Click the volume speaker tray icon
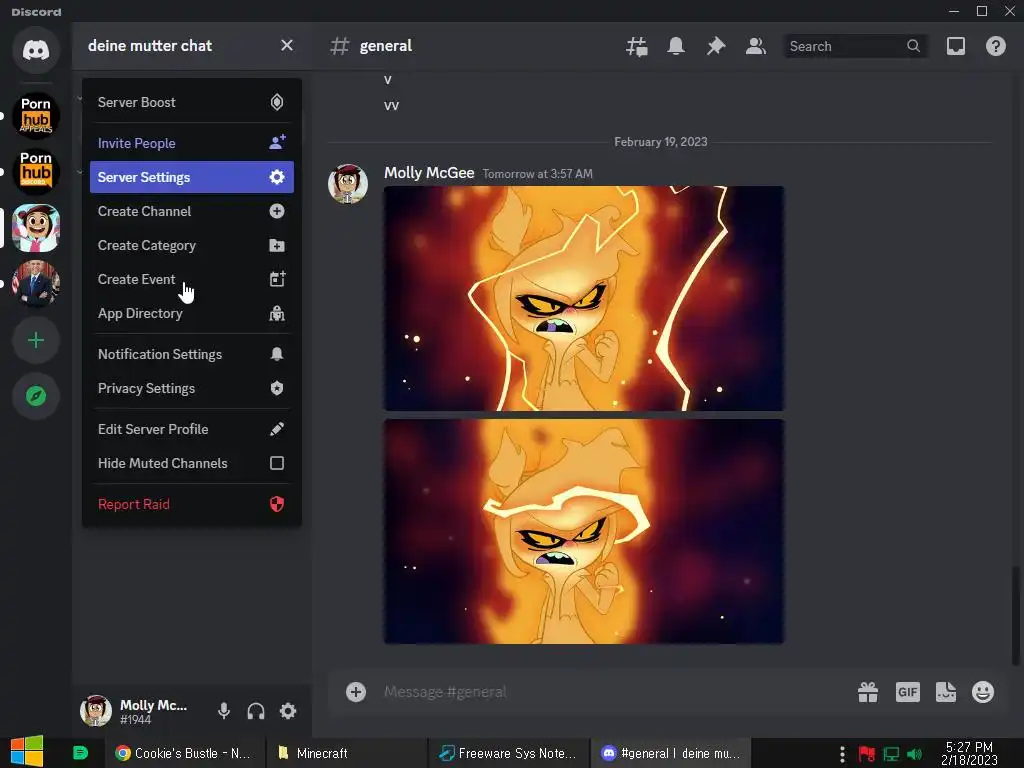 coord(915,754)
